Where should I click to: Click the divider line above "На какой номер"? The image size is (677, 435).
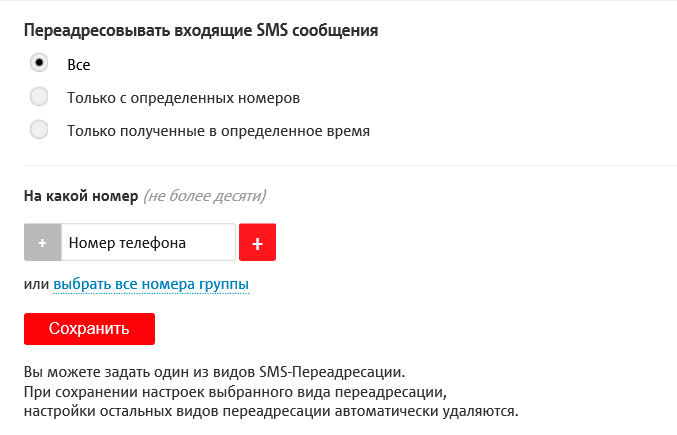pyautogui.click(x=350, y=165)
